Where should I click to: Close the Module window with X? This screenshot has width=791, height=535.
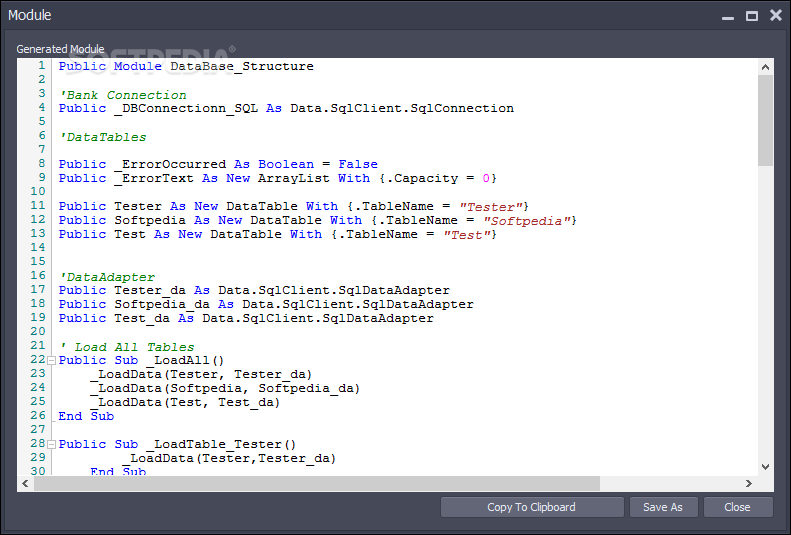click(x=776, y=16)
